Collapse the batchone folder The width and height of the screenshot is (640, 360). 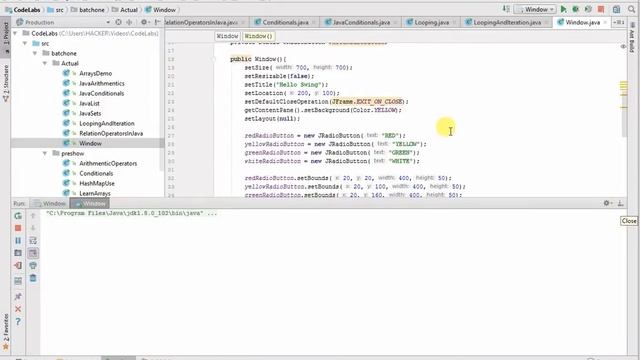pyautogui.click(x=35, y=53)
